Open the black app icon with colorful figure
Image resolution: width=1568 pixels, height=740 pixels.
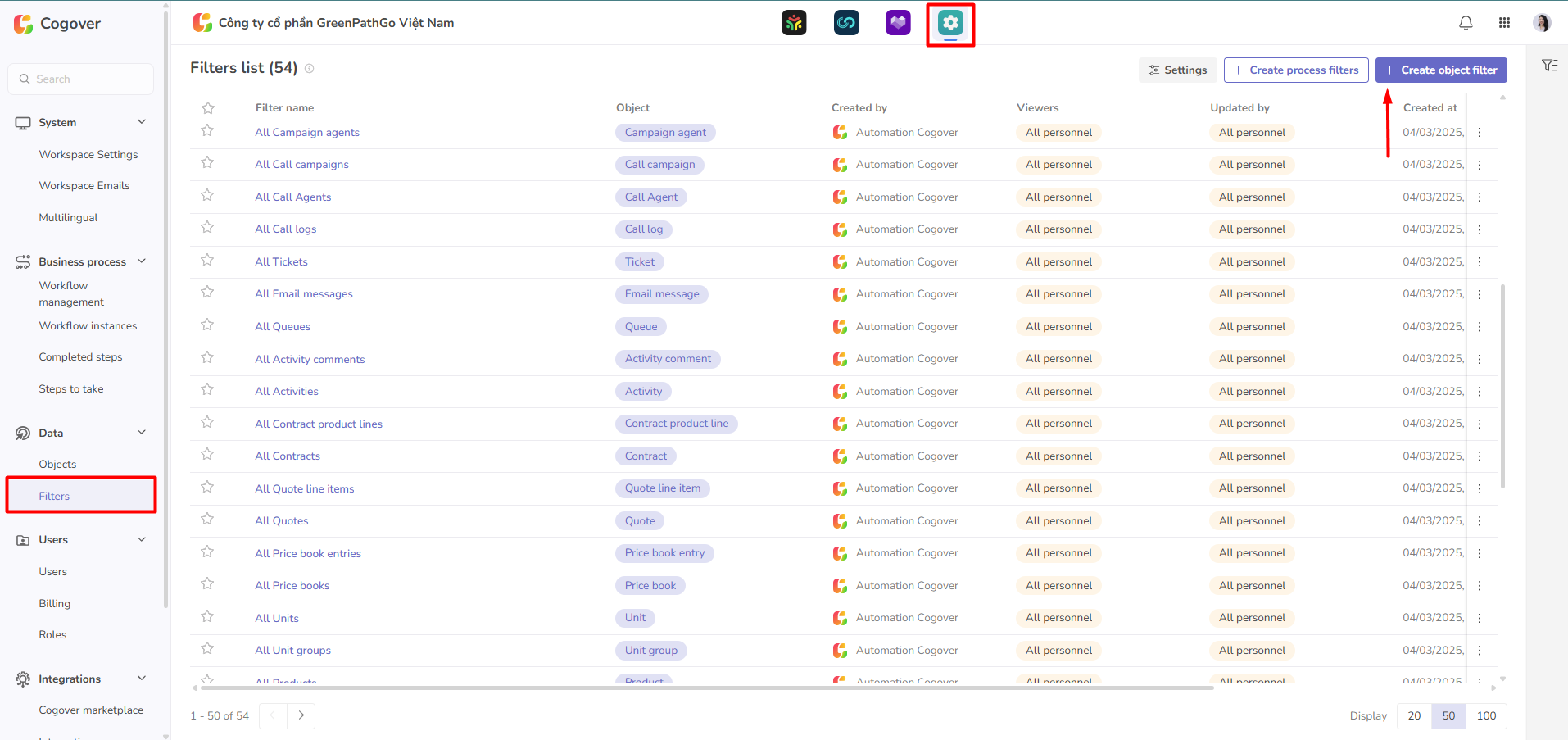(794, 23)
